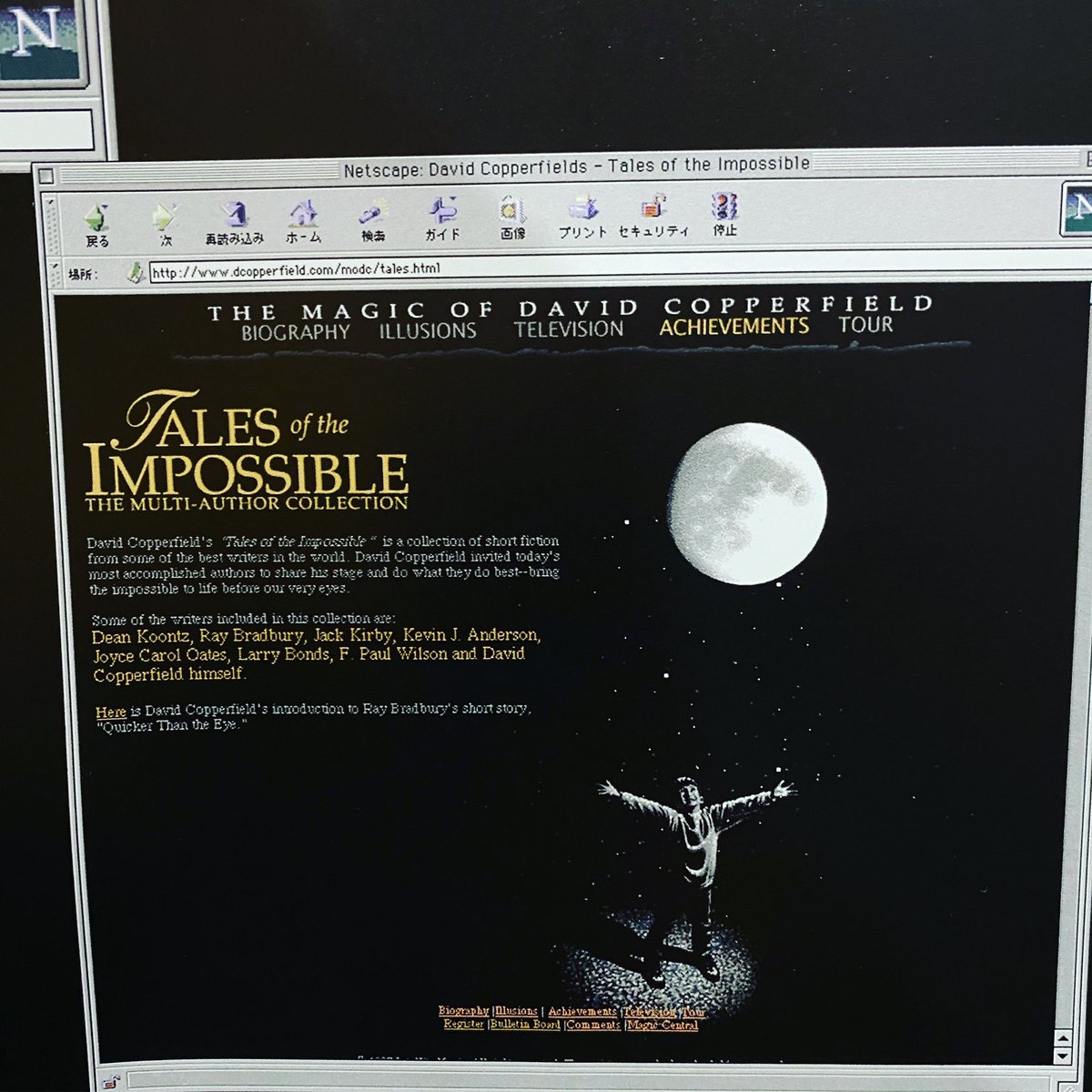Load images via the 画像 icon

click(x=511, y=211)
